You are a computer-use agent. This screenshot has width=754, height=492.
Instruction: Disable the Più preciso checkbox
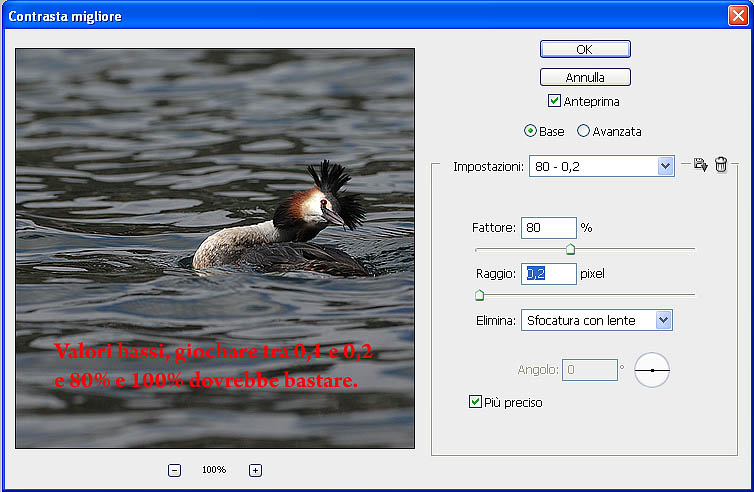point(475,402)
